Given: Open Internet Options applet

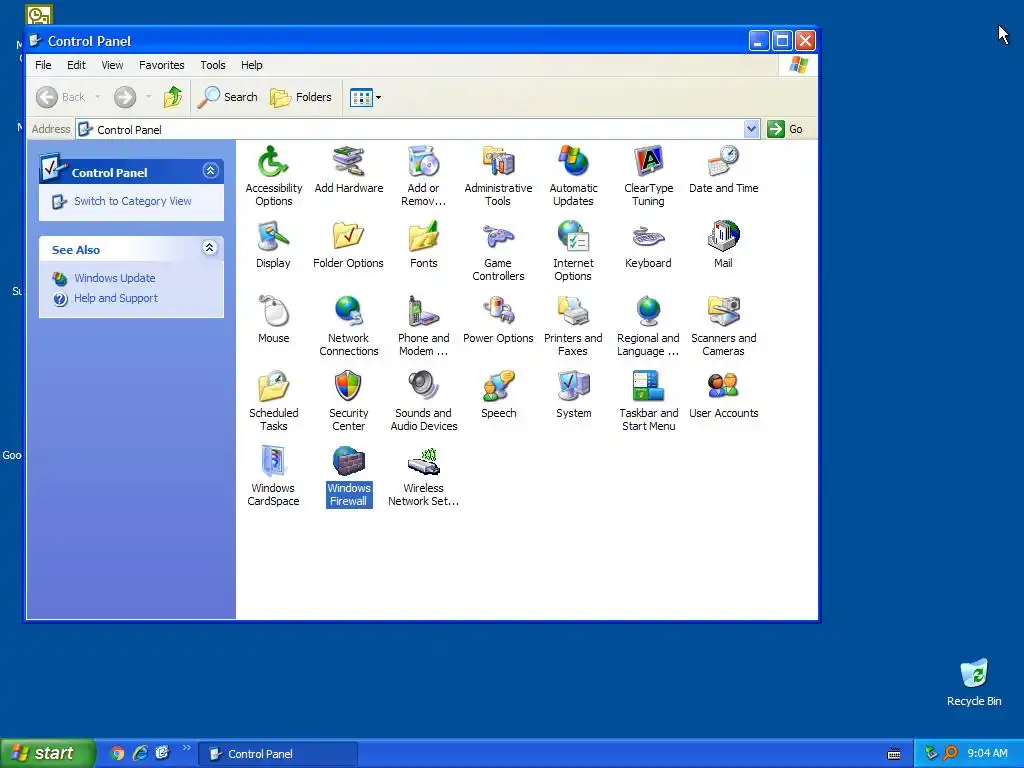Looking at the screenshot, I should pyautogui.click(x=573, y=236).
